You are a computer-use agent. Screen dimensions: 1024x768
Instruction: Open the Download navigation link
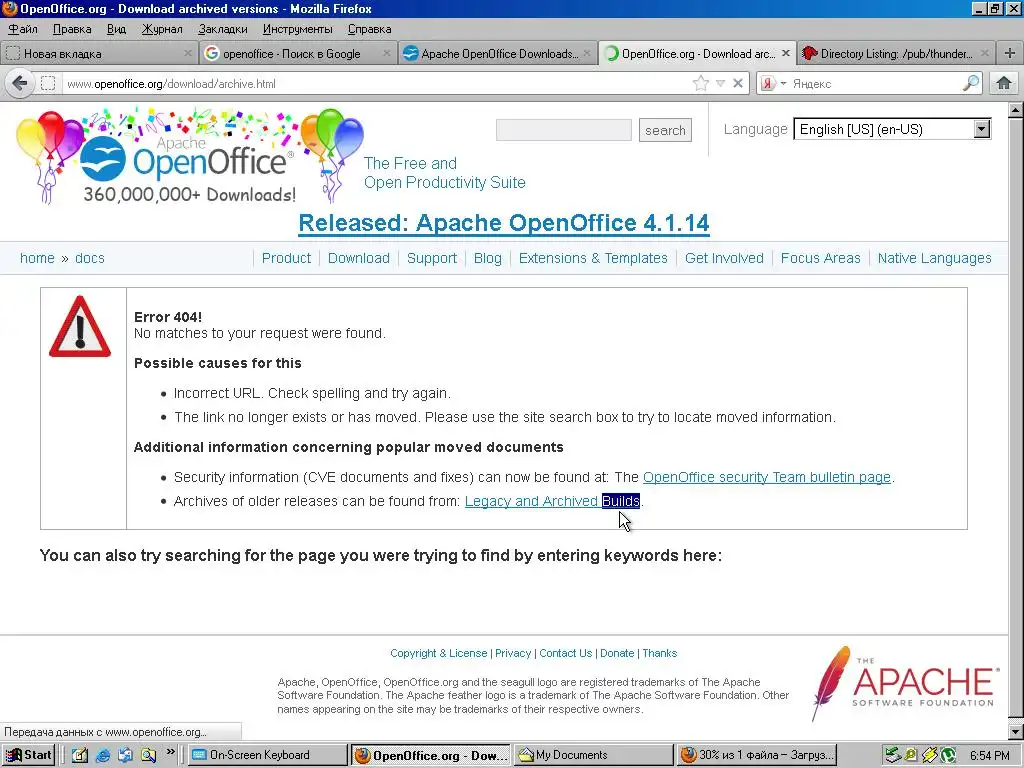[359, 258]
